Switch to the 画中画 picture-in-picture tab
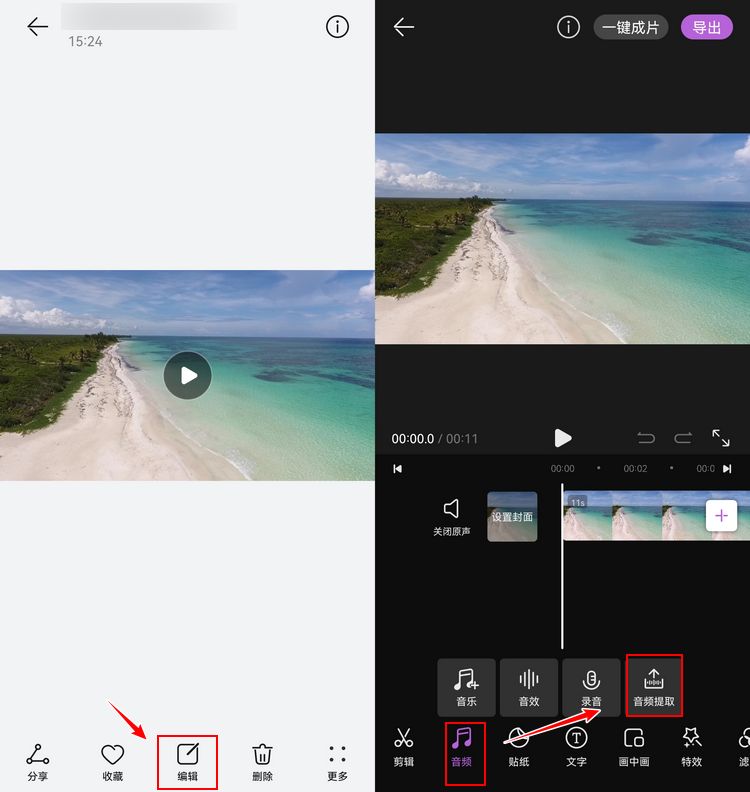Viewport: 750px width, 792px height. (634, 748)
